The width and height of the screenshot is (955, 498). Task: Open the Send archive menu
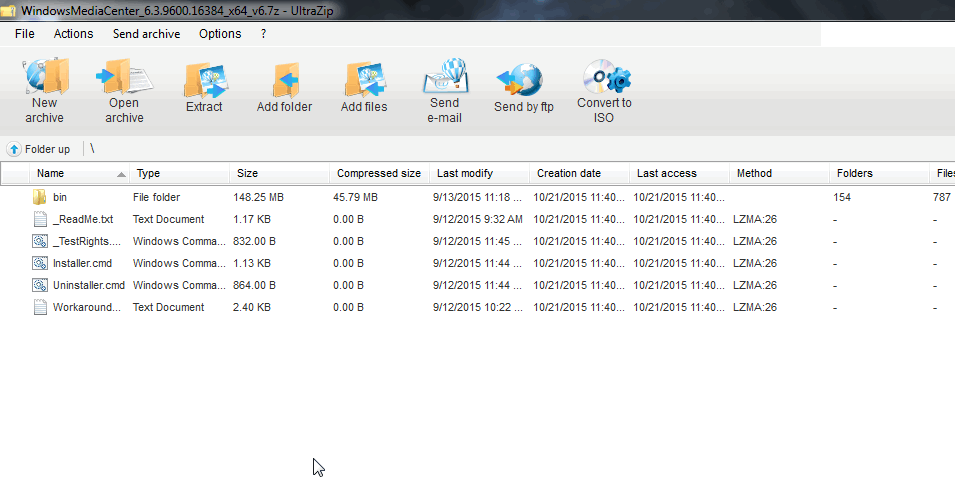(146, 34)
